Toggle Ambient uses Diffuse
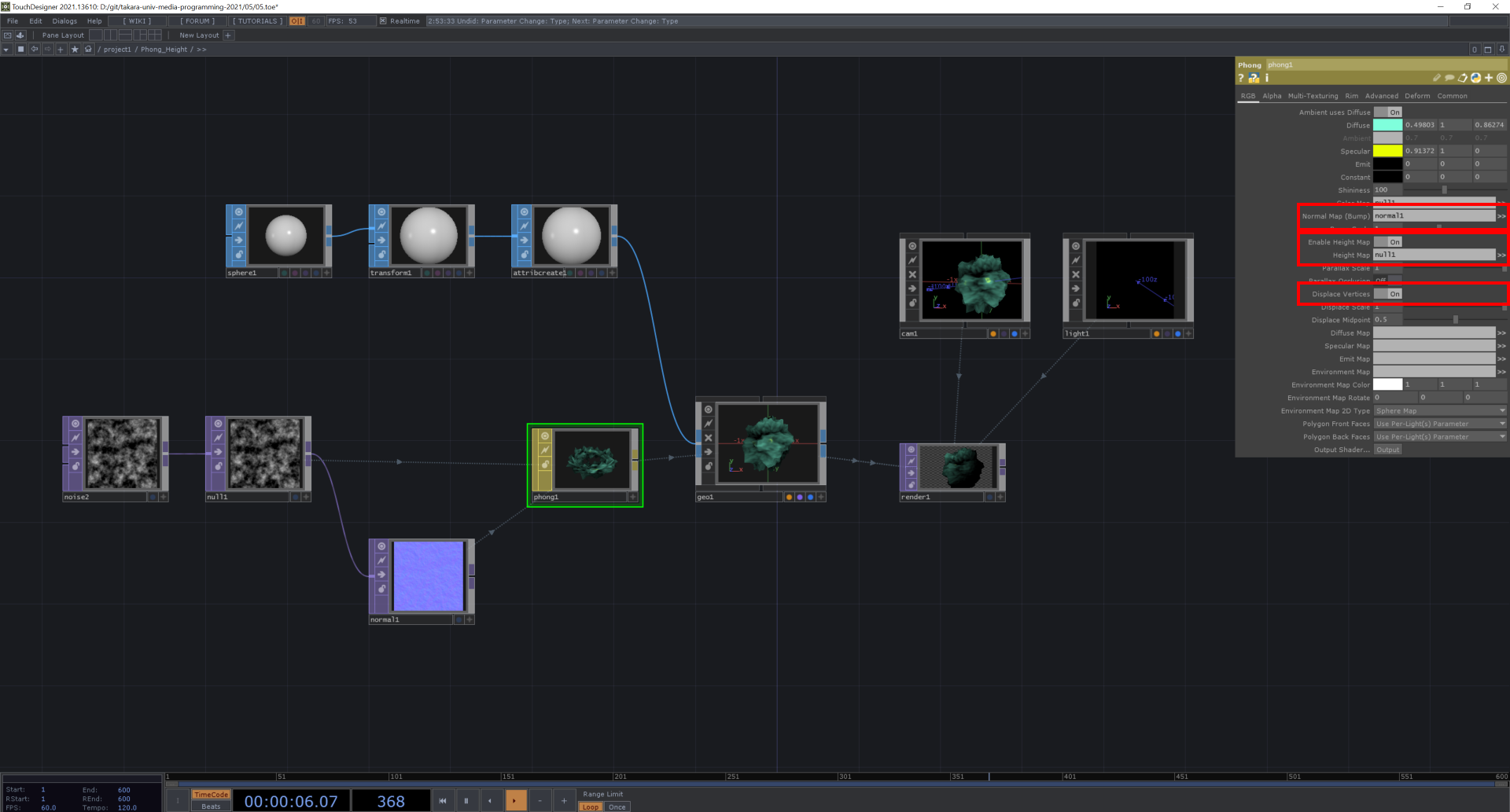Viewport: 1510px width, 812px height. 1389,112
